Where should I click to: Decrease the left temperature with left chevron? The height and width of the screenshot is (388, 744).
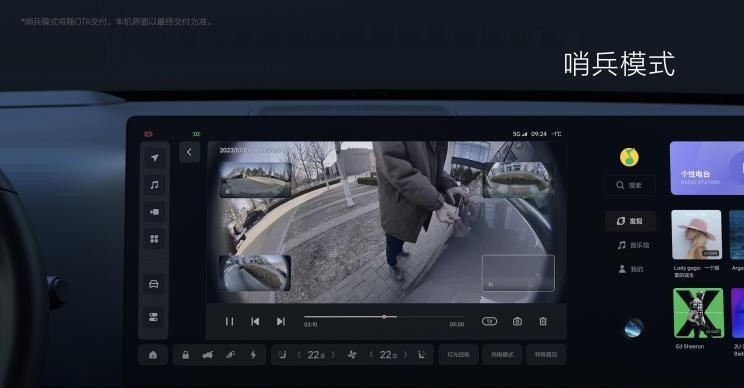[x=298, y=355]
